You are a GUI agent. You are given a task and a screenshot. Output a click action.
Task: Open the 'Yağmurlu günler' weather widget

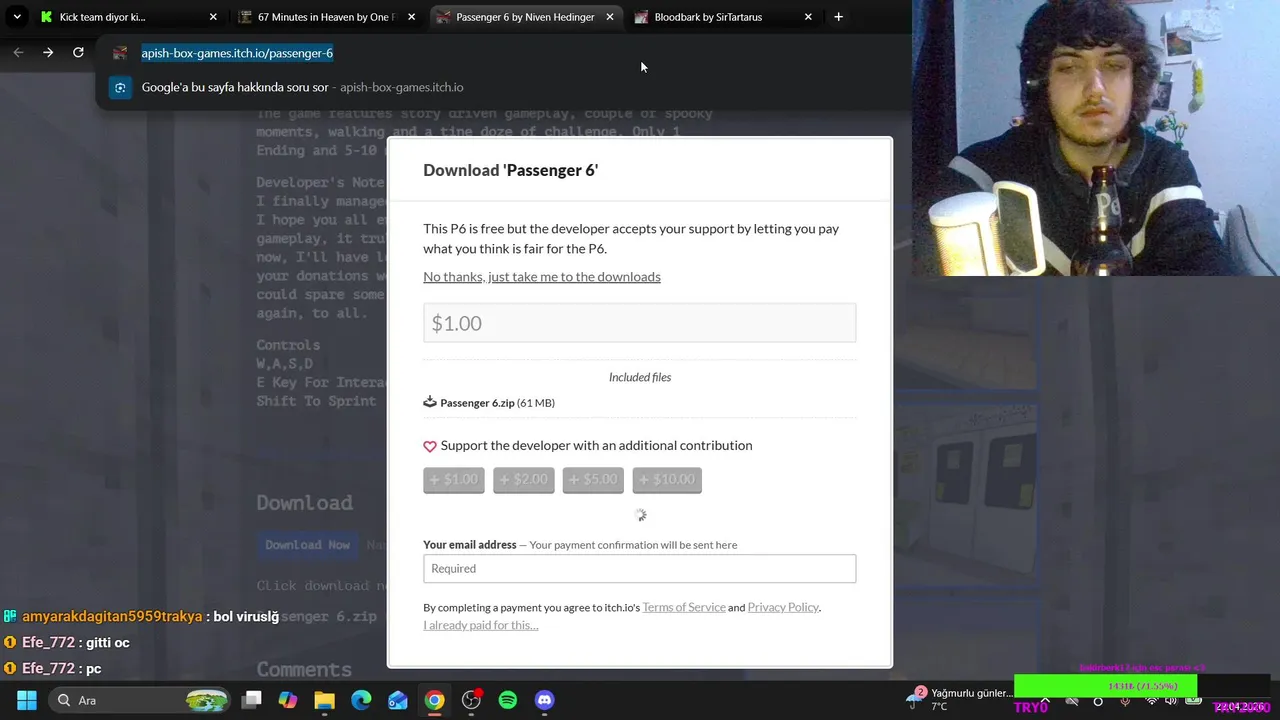pos(960,699)
